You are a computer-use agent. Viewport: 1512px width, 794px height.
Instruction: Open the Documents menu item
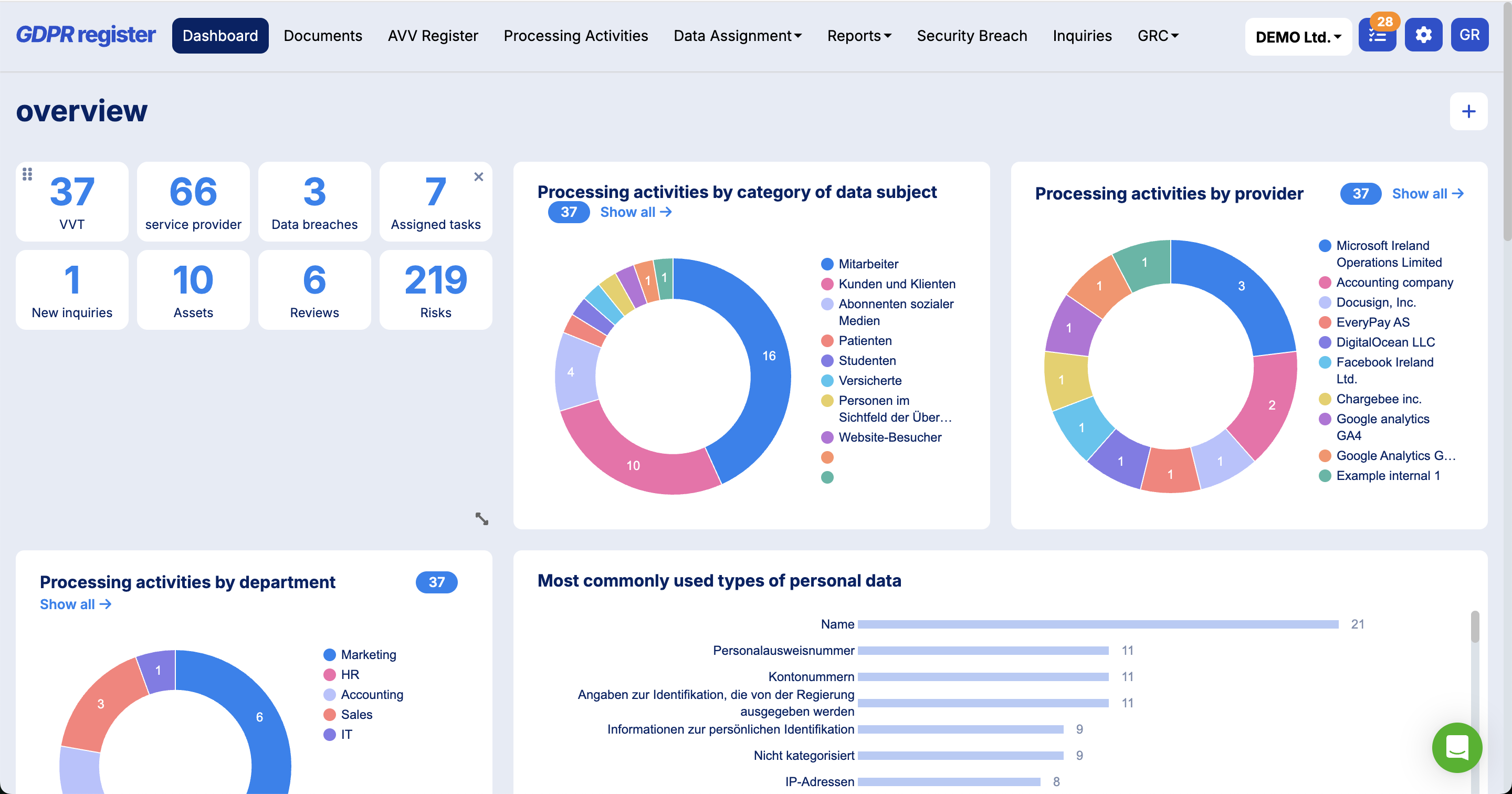click(x=323, y=36)
